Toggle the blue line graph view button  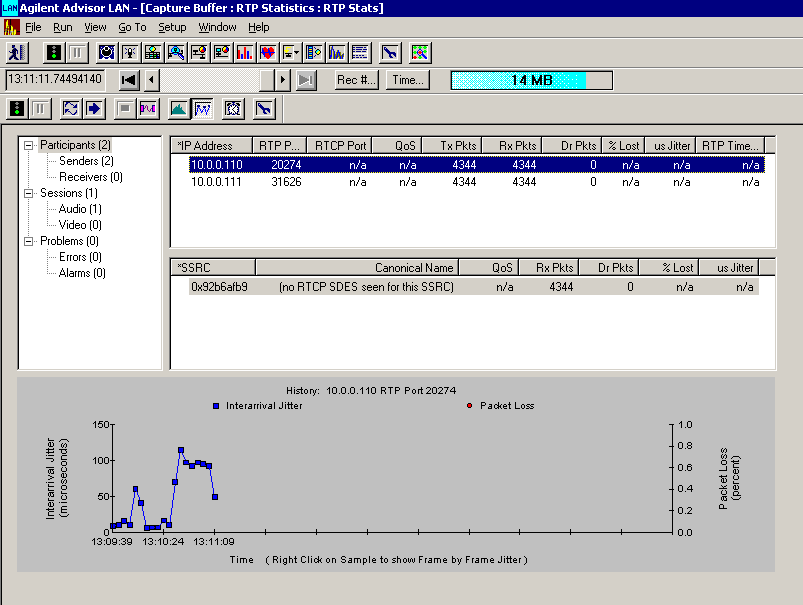point(202,108)
